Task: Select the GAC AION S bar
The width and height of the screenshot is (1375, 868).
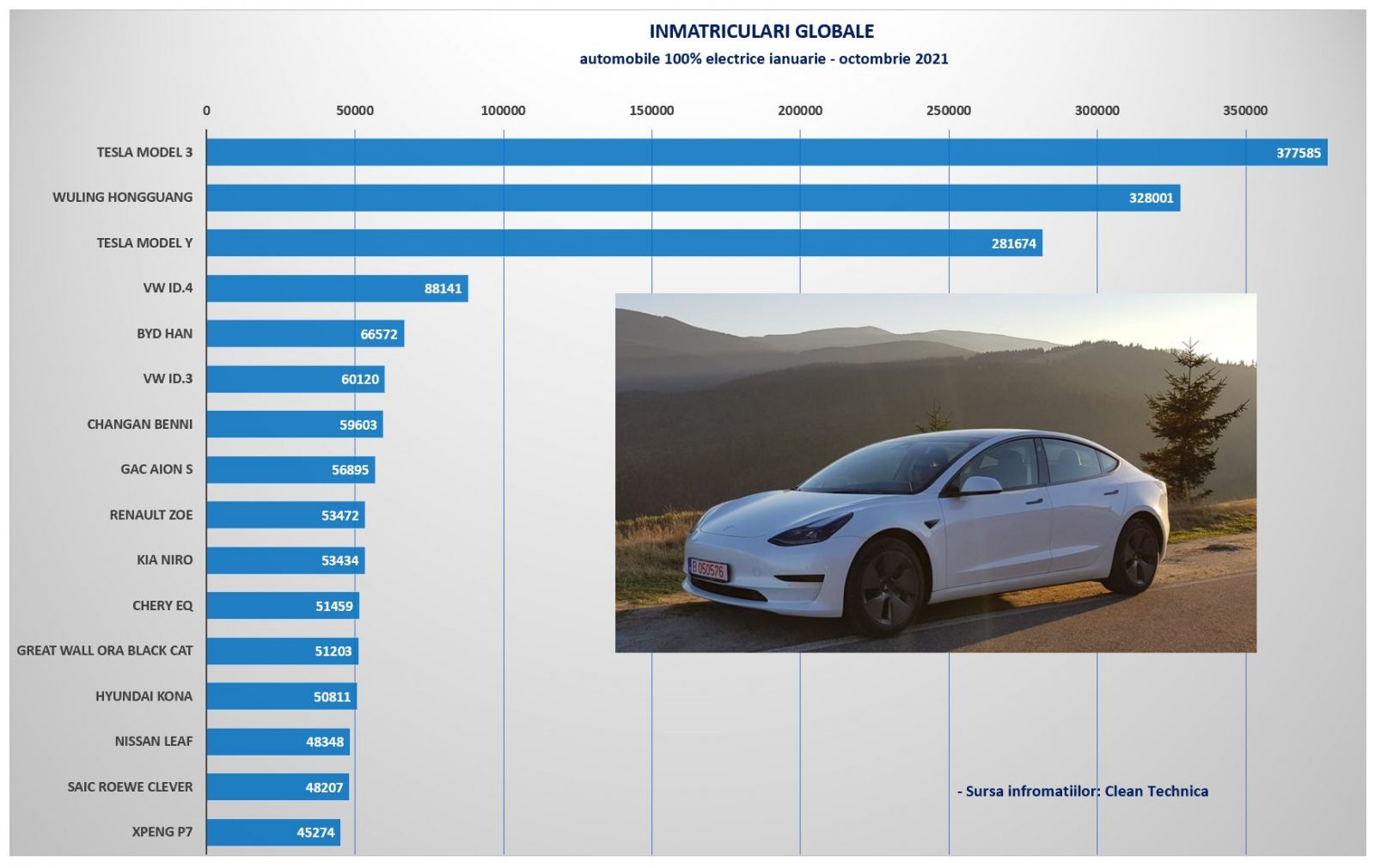Action: [x=290, y=469]
